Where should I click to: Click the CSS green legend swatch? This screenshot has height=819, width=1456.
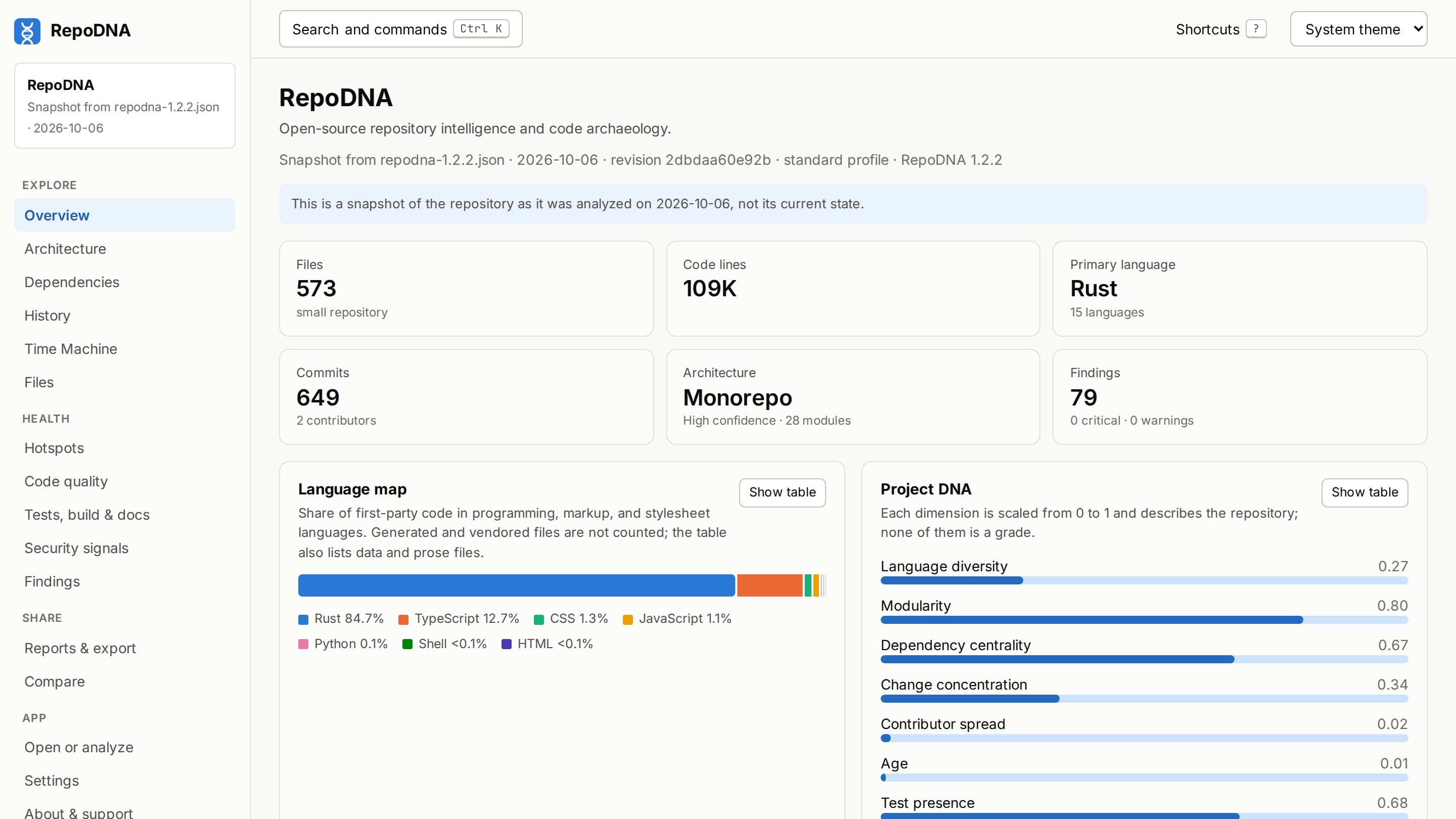point(538,619)
